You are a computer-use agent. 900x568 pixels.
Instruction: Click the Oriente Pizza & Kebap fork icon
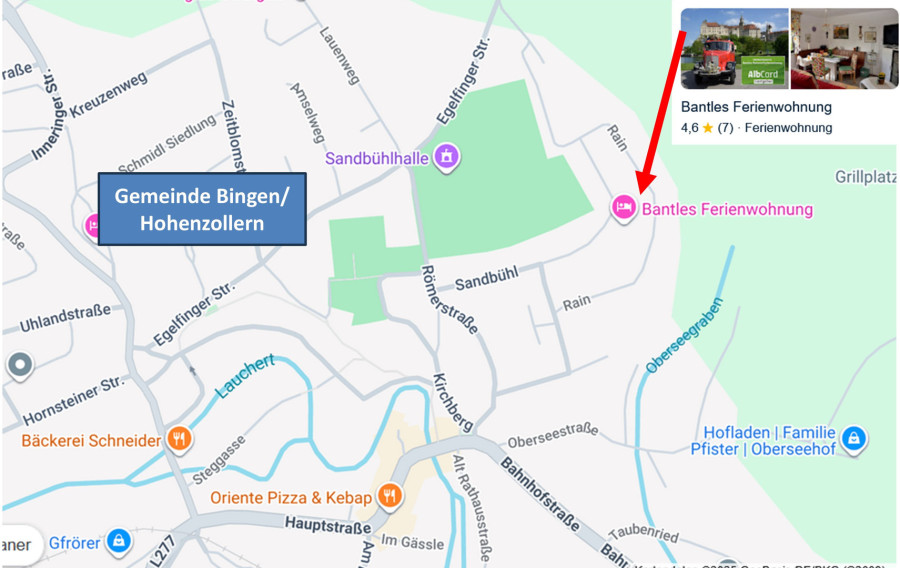tap(390, 496)
